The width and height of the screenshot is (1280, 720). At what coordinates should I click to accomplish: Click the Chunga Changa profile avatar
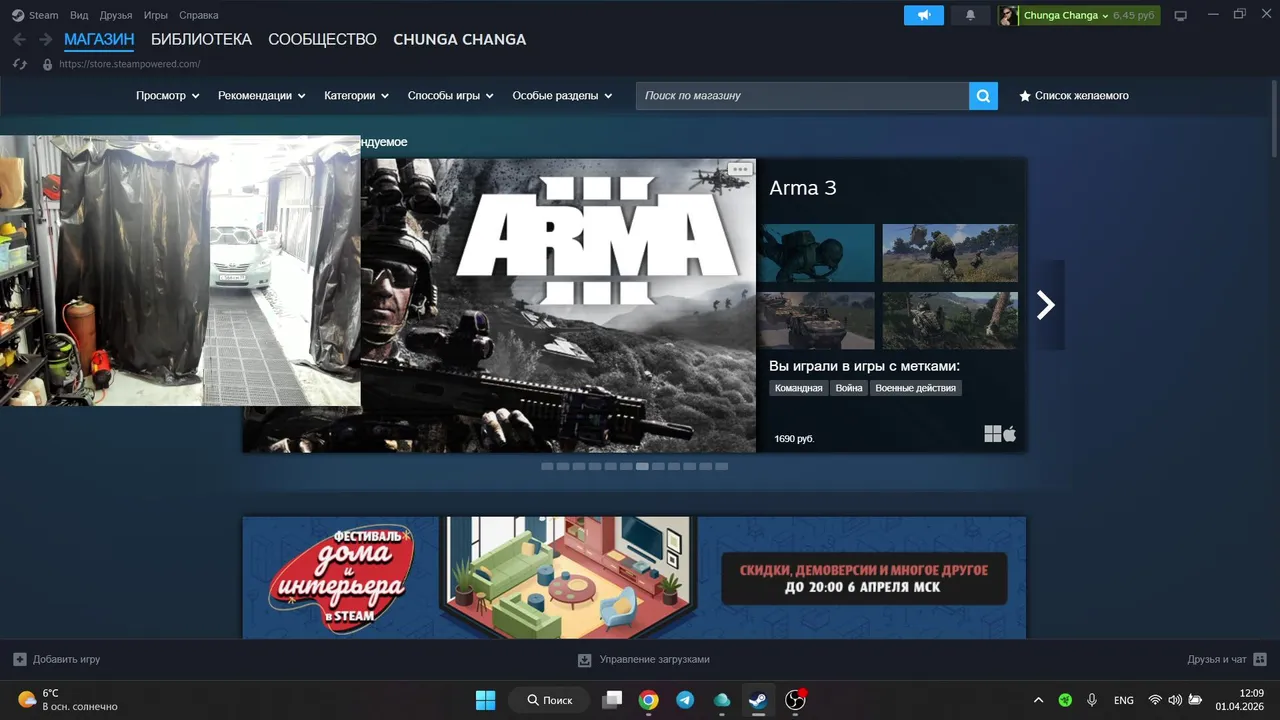[x=1008, y=15]
